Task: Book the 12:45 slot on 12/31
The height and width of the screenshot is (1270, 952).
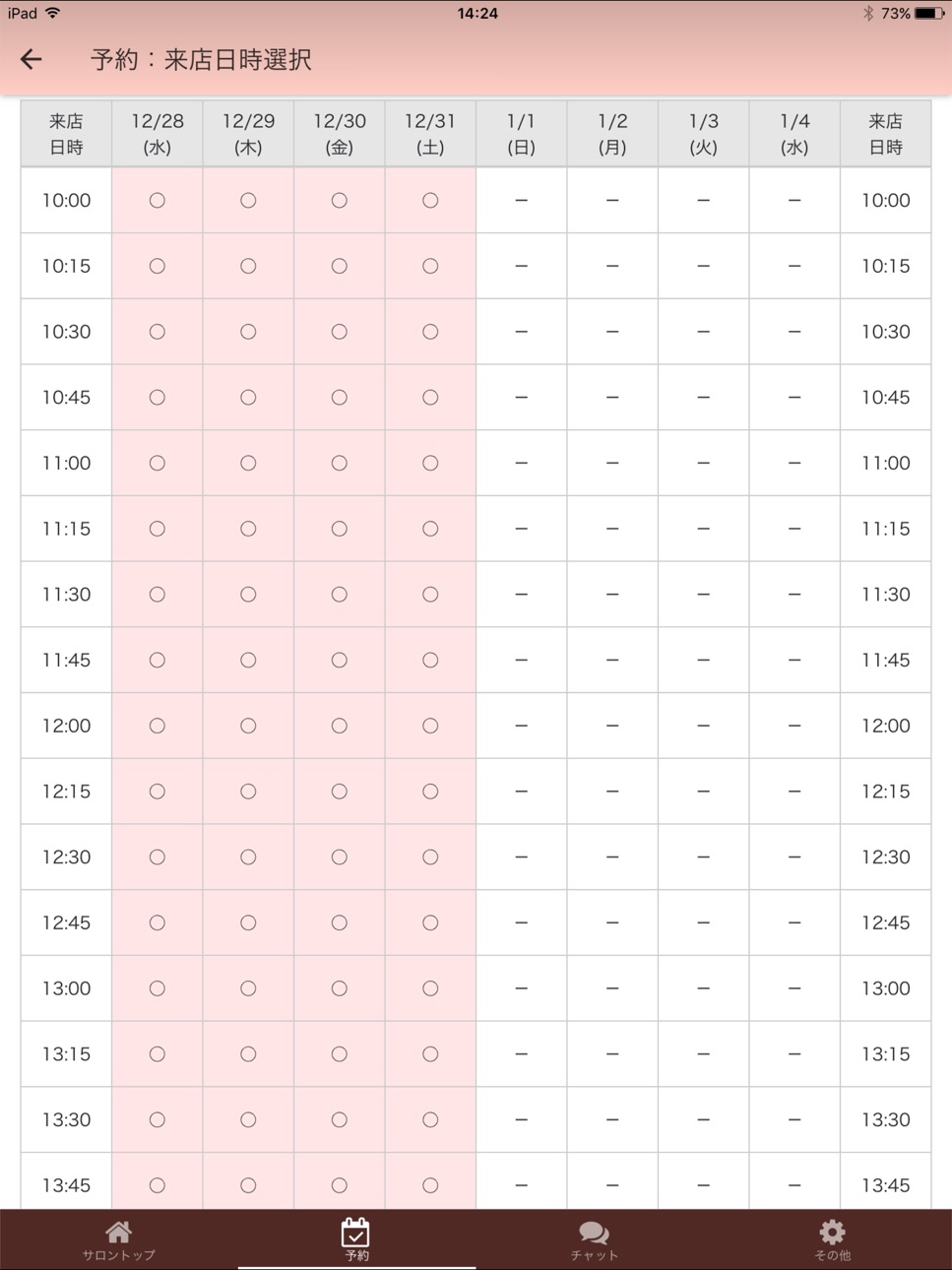Action: click(x=430, y=922)
